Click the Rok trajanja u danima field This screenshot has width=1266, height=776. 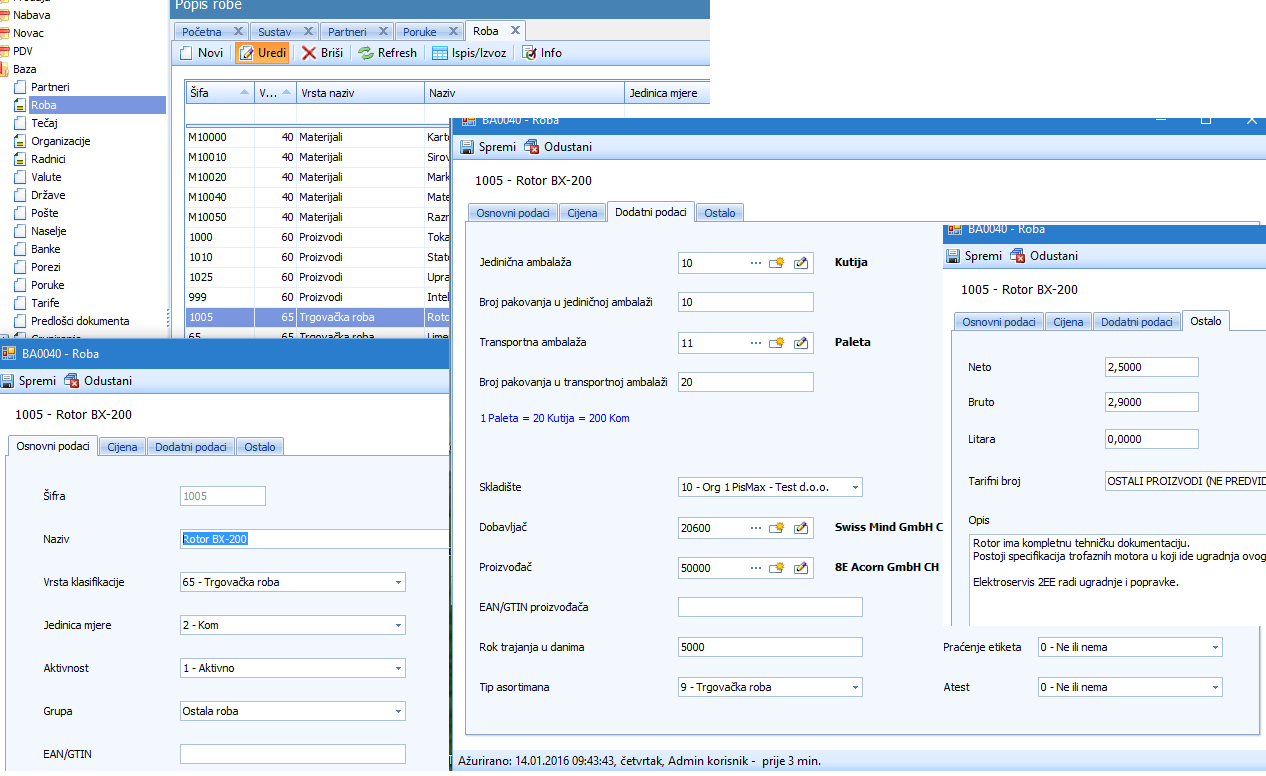point(770,648)
